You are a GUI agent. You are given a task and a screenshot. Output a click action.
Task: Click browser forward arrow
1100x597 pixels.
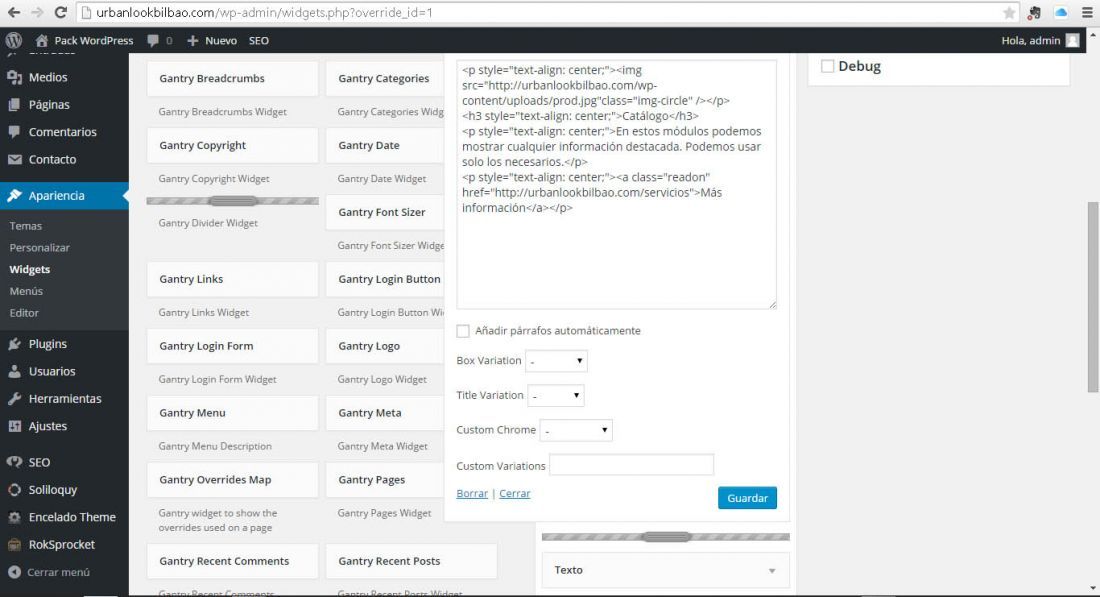pos(37,13)
